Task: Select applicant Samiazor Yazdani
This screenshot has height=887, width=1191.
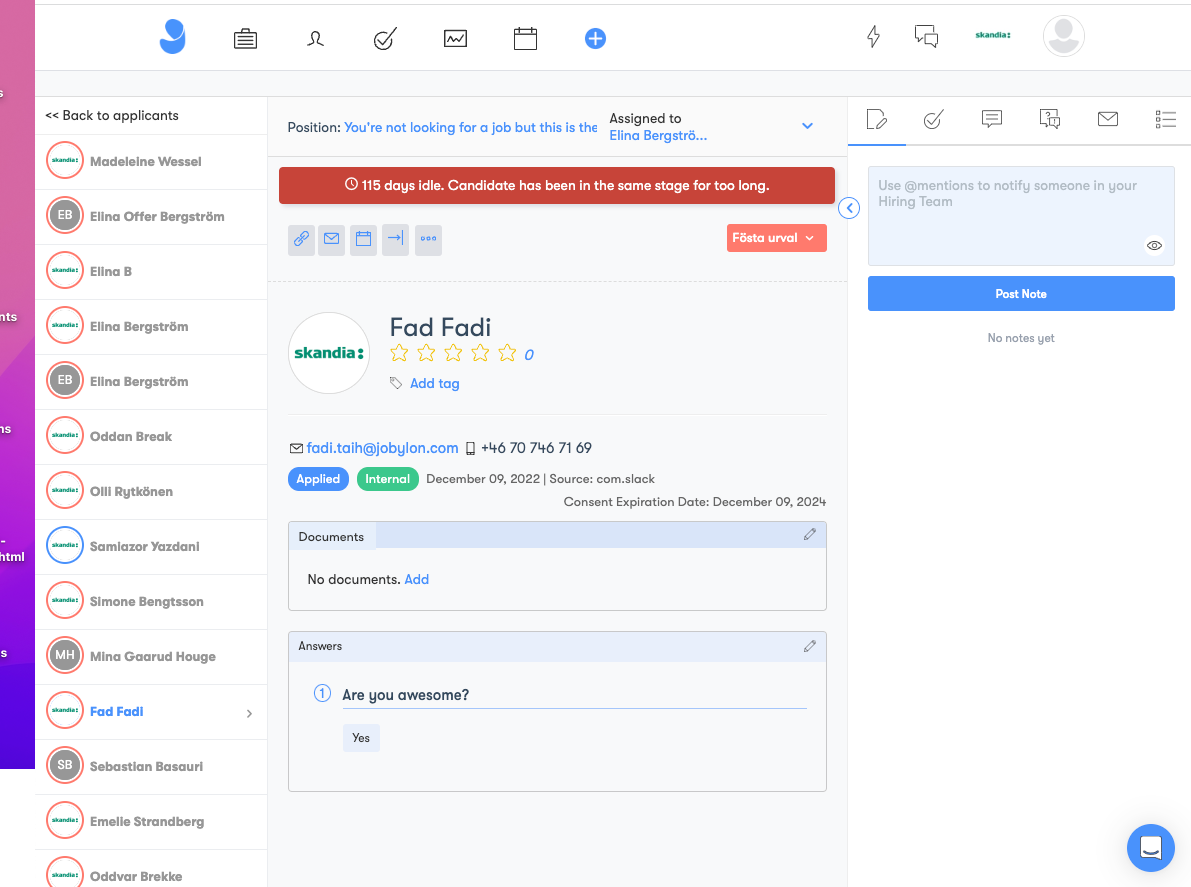Action: click(x=151, y=547)
